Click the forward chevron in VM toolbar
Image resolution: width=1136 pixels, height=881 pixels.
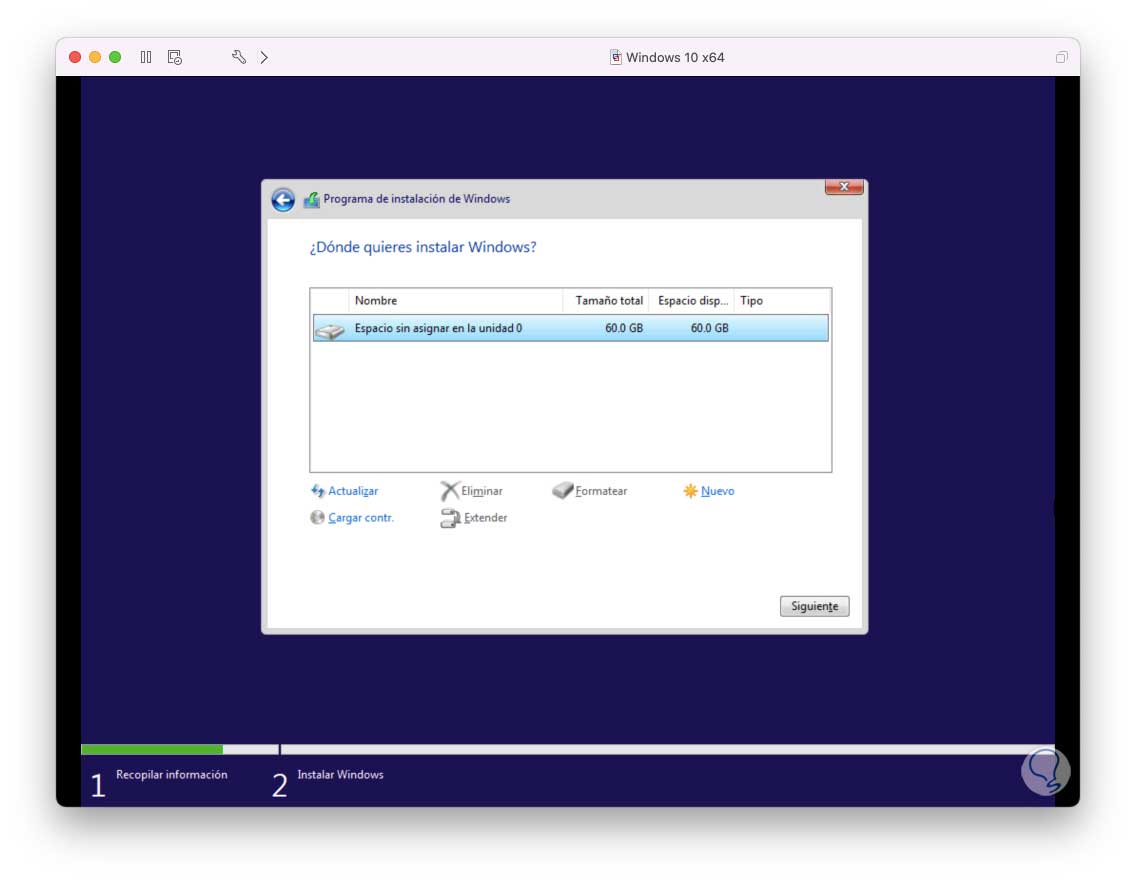pyautogui.click(x=264, y=57)
